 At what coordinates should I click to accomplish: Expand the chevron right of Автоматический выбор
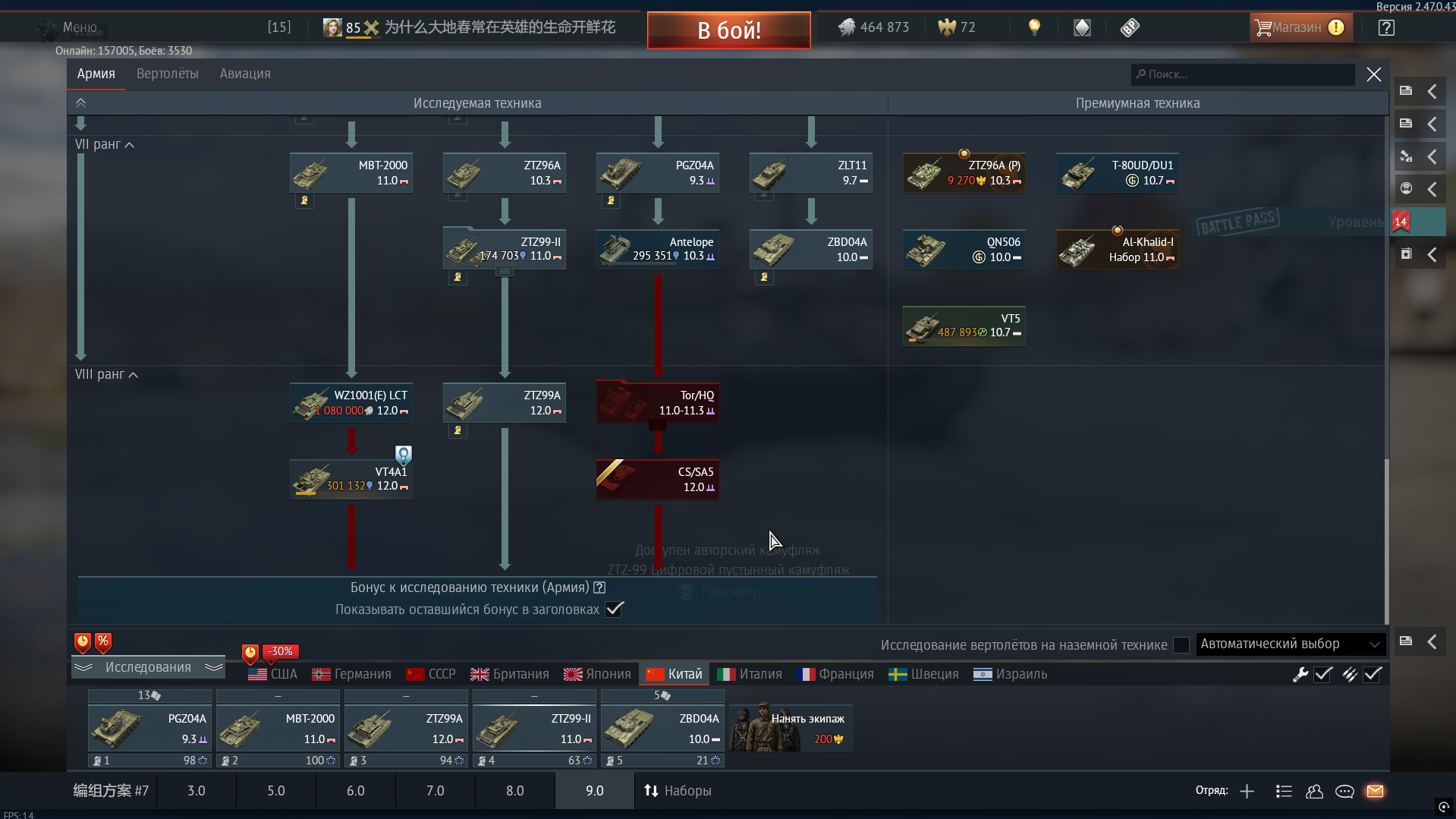[1432, 641]
